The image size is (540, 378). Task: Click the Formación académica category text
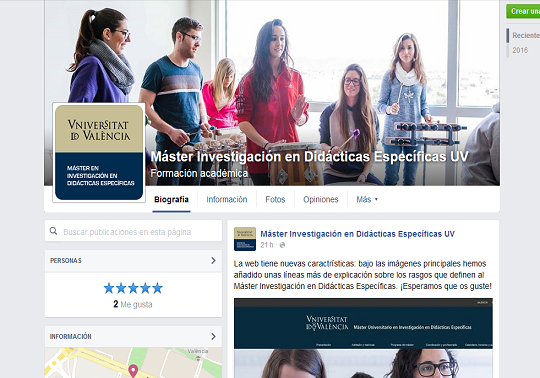[x=199, y=173]
